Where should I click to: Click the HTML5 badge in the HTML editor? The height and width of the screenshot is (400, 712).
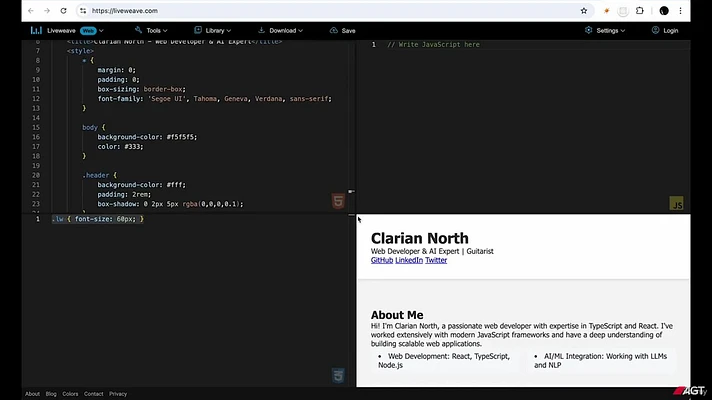tap(338, 201)
